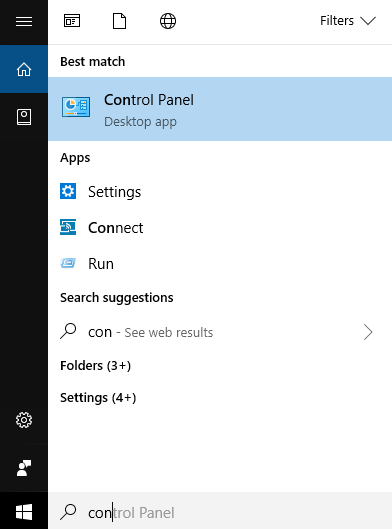
Task: Select 'con - See web results' suggestion
Action: click(x=220, y=332)
